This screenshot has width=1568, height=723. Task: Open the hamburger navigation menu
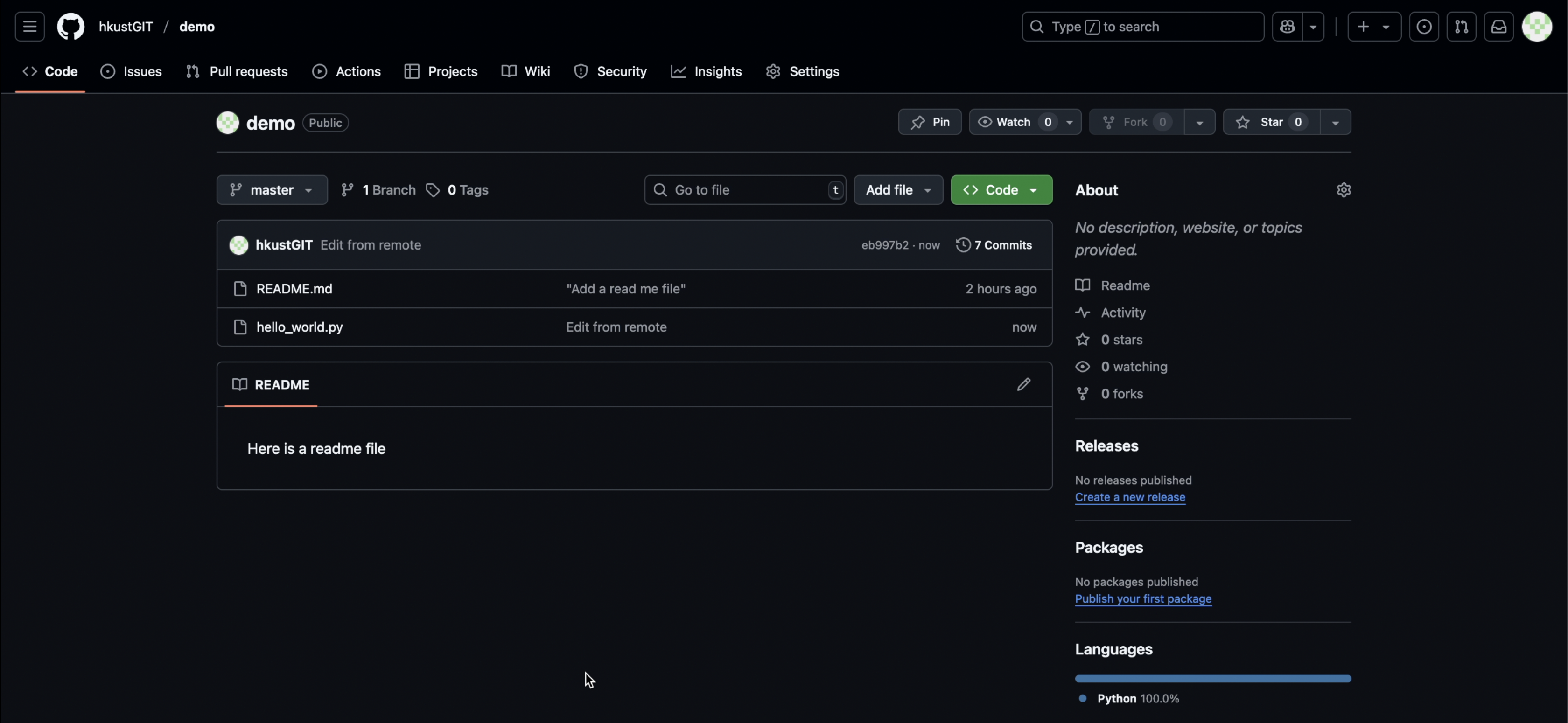coord(29,27)
